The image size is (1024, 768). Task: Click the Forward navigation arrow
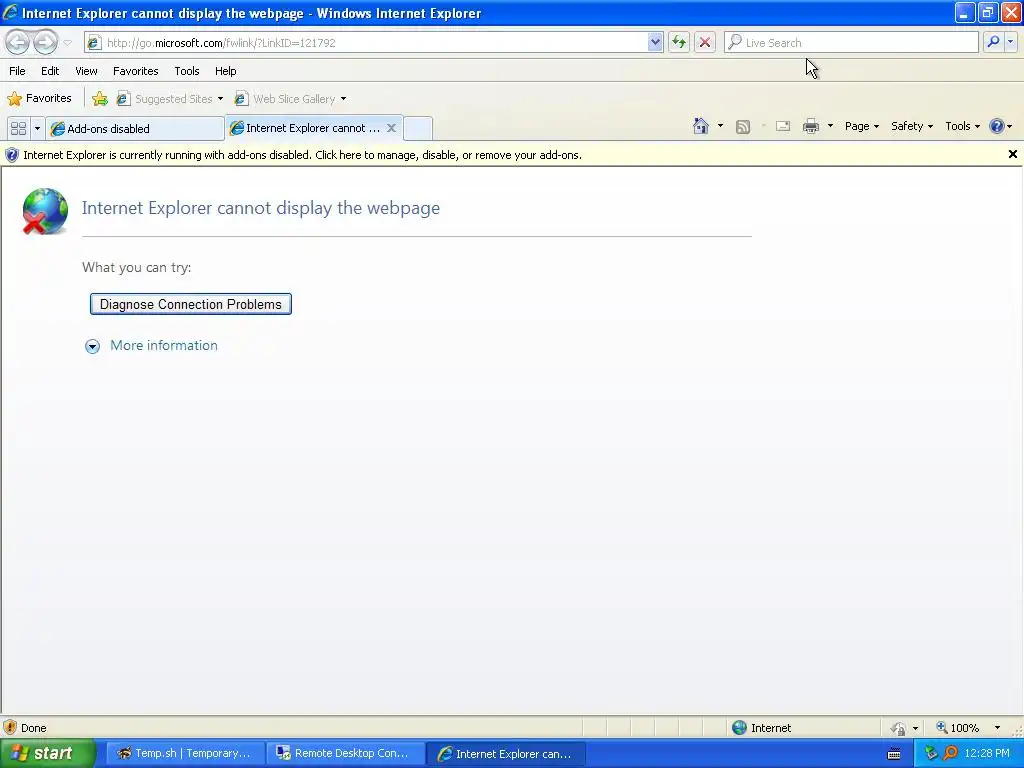45,42
